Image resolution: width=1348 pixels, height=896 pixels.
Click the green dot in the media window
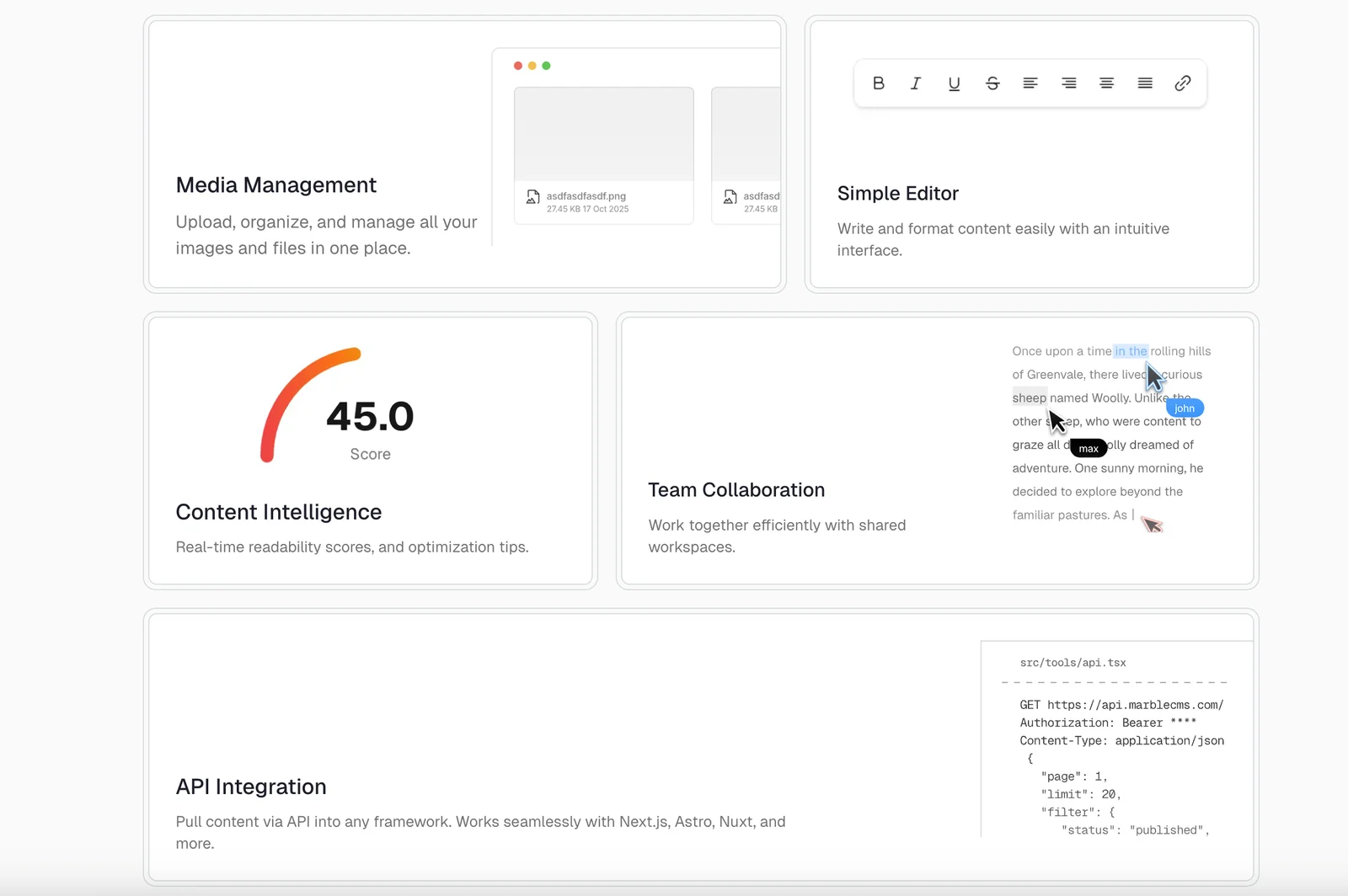(x=547, y=66)
